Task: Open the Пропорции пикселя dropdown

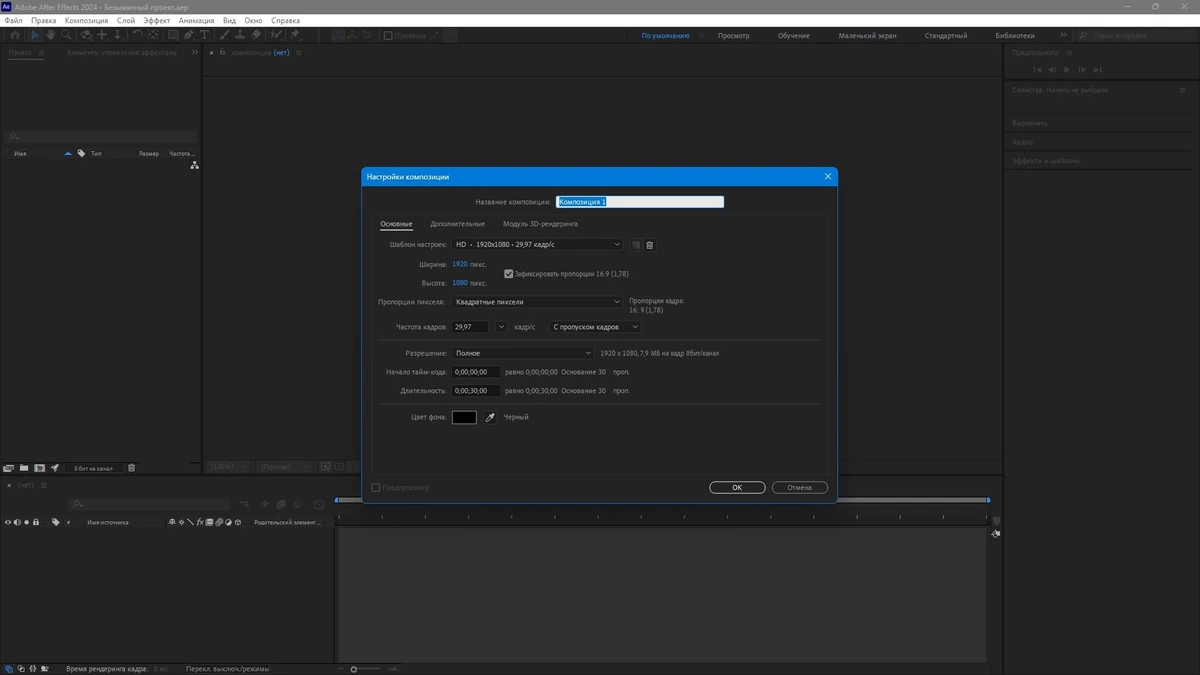Action: [537, 301]
